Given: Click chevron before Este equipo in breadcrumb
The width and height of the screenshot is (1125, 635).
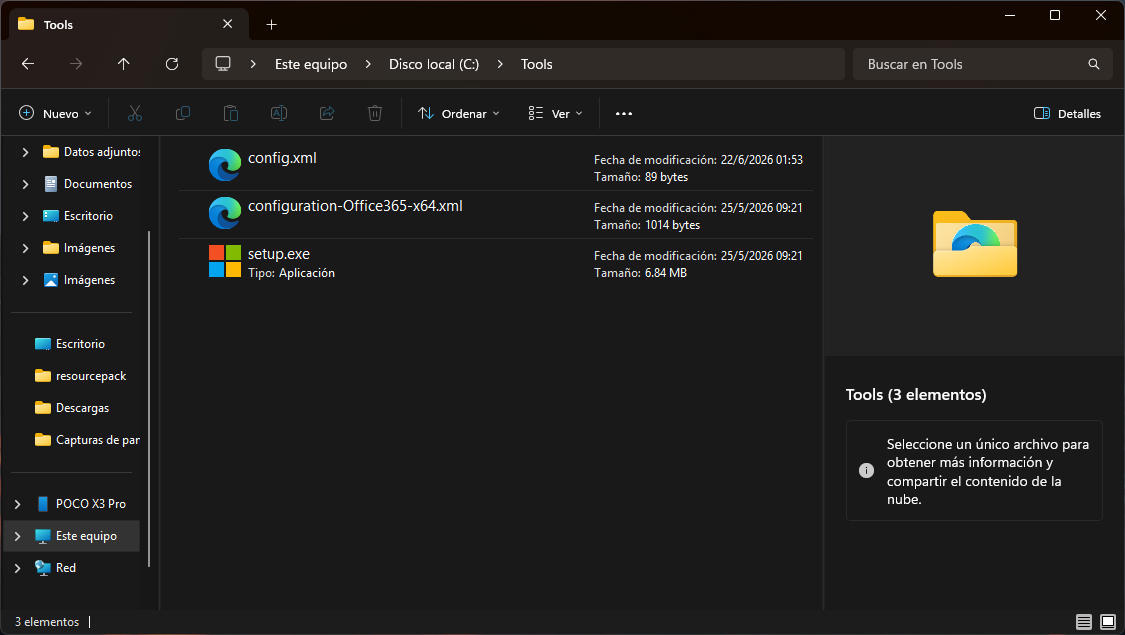Looking at the screenshot, I should 253,64.
